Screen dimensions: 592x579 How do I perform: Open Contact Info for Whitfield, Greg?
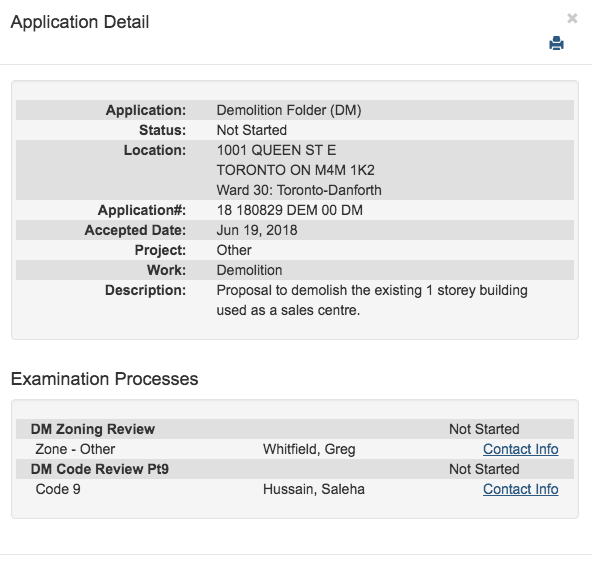tap(520, 449)
